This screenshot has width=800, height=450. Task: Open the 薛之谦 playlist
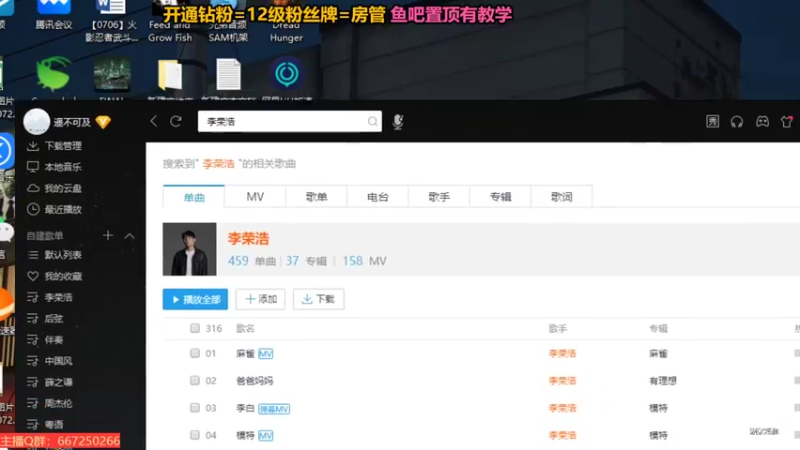tap(50, 382)
